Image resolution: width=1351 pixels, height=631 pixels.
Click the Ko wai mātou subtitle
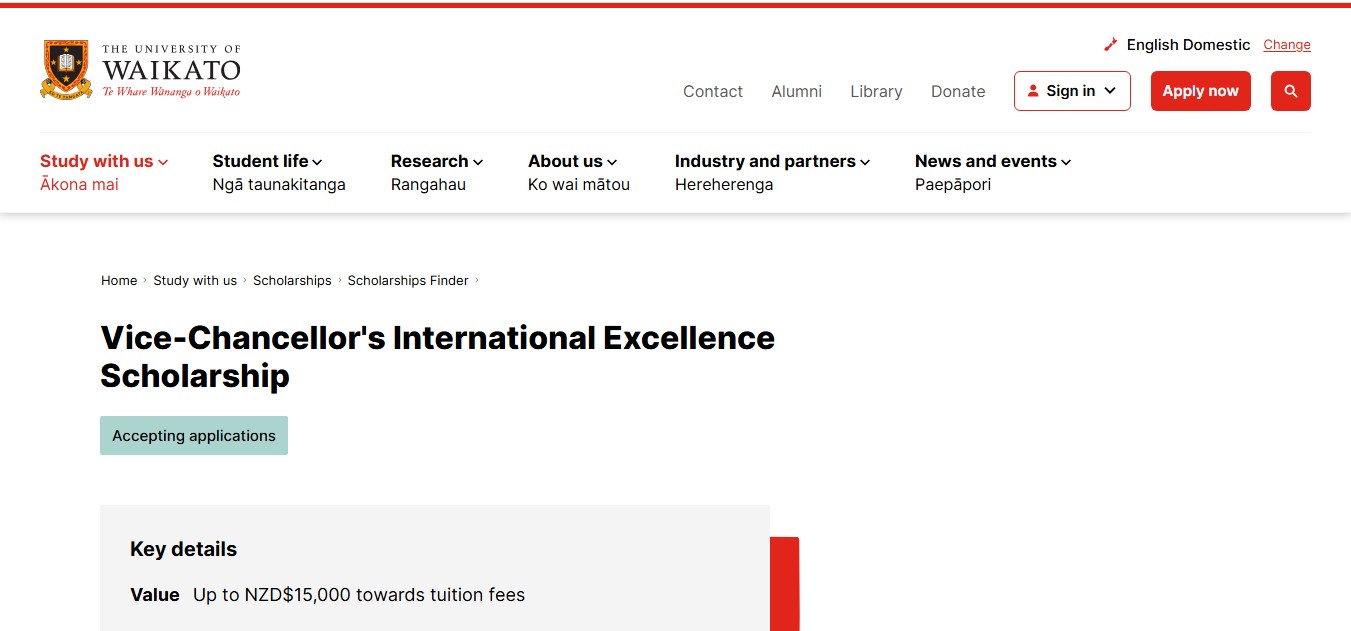pos(579,184)
